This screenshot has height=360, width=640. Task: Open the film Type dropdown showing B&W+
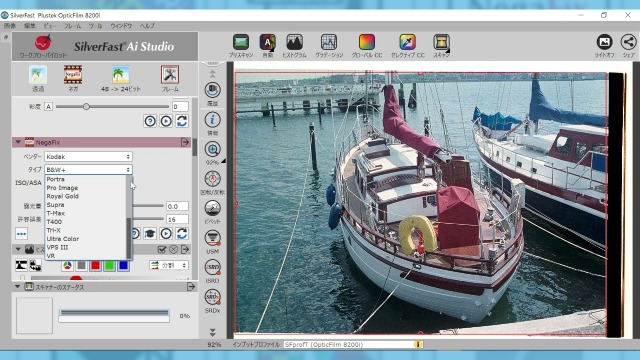[x=88, y=169]
